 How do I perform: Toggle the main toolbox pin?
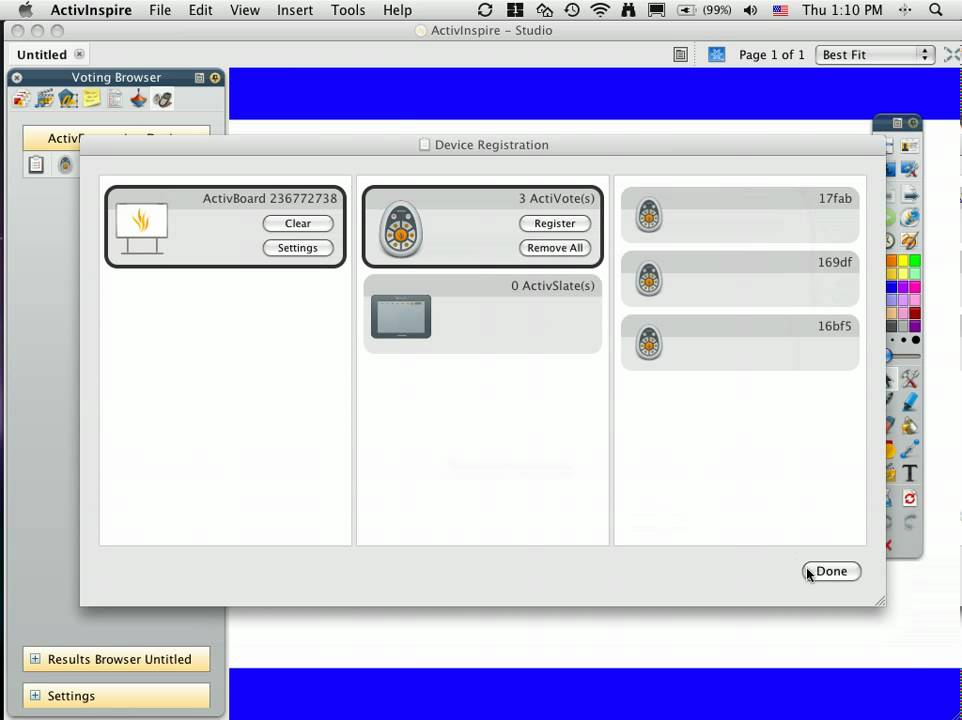click(x=913, y=123)
